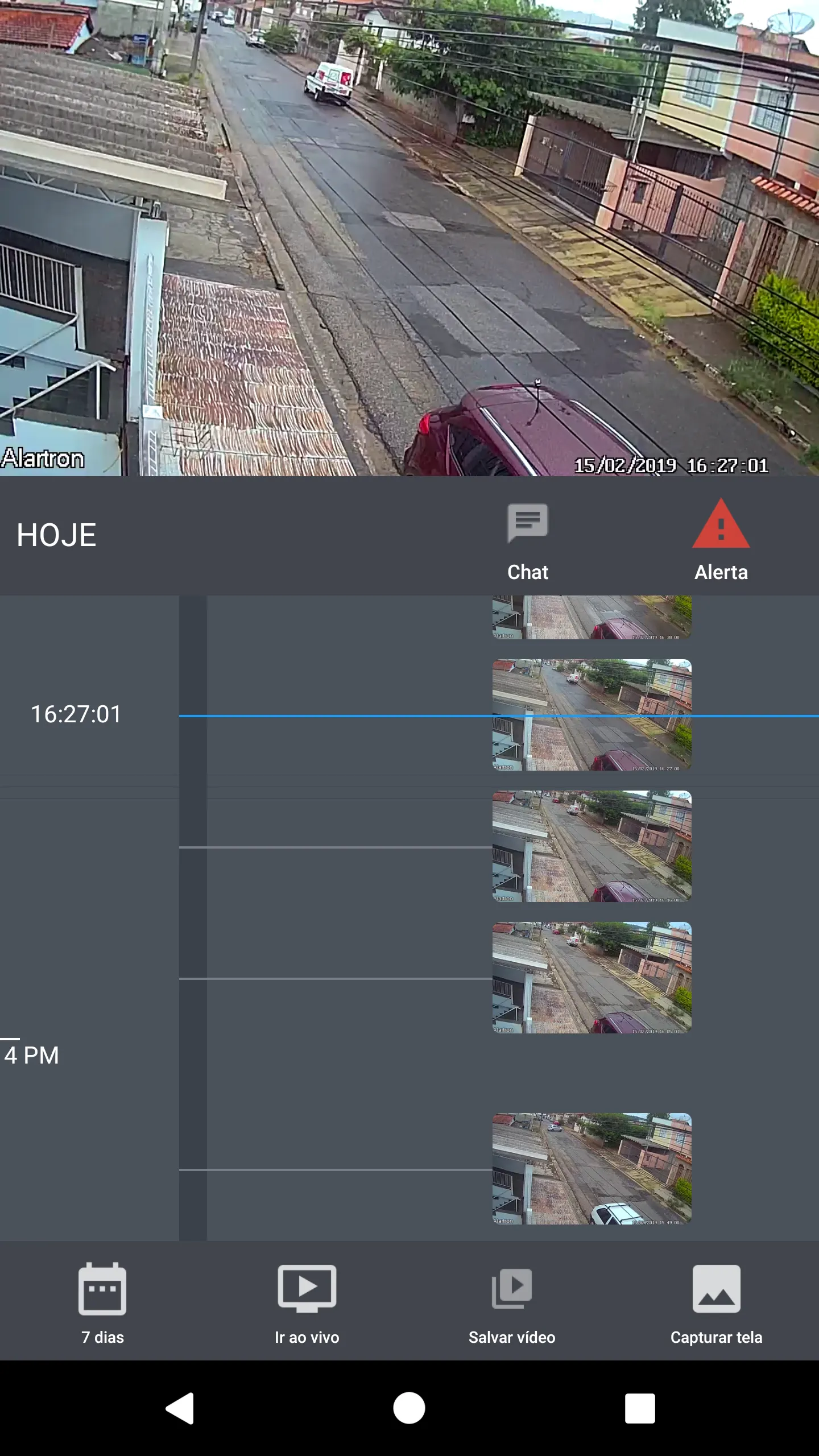Select the 16:05:01 snapshot thumbnail
Viewport: 819px width, 1456px height.
591,978
